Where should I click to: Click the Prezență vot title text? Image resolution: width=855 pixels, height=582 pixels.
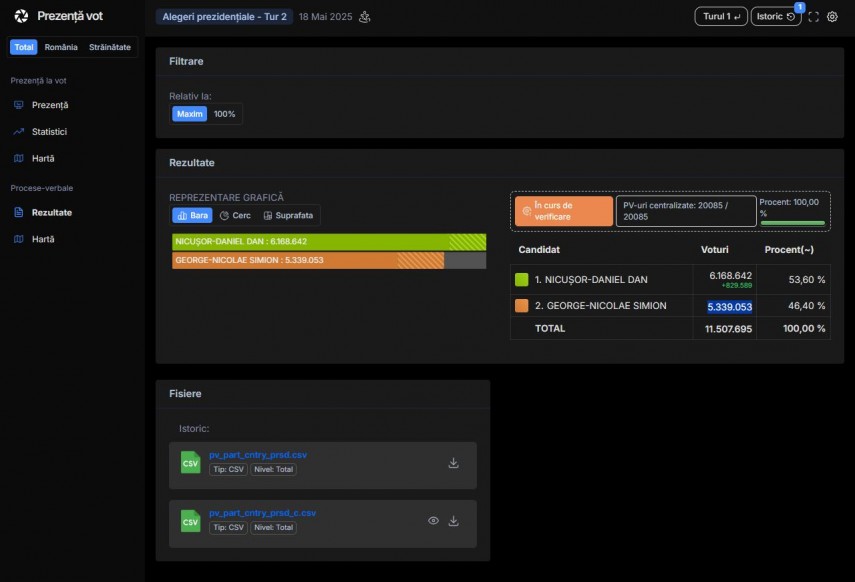tap(70, 16)
